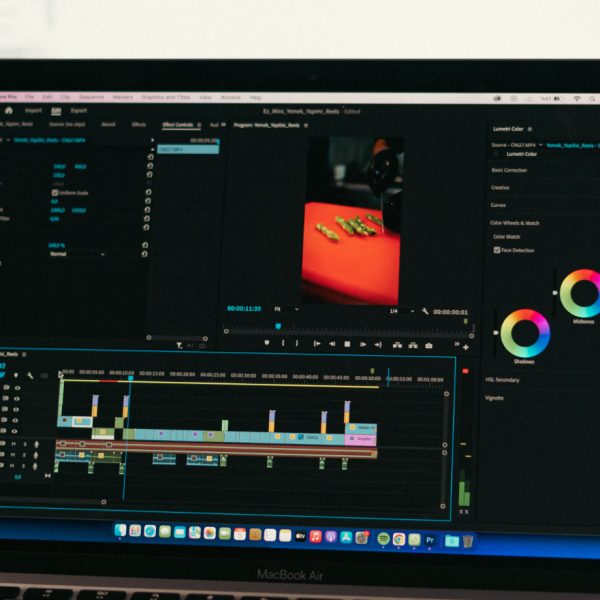
Task: Toggle eye visibility of bottom video track
Action: click(x=15, y=430)
